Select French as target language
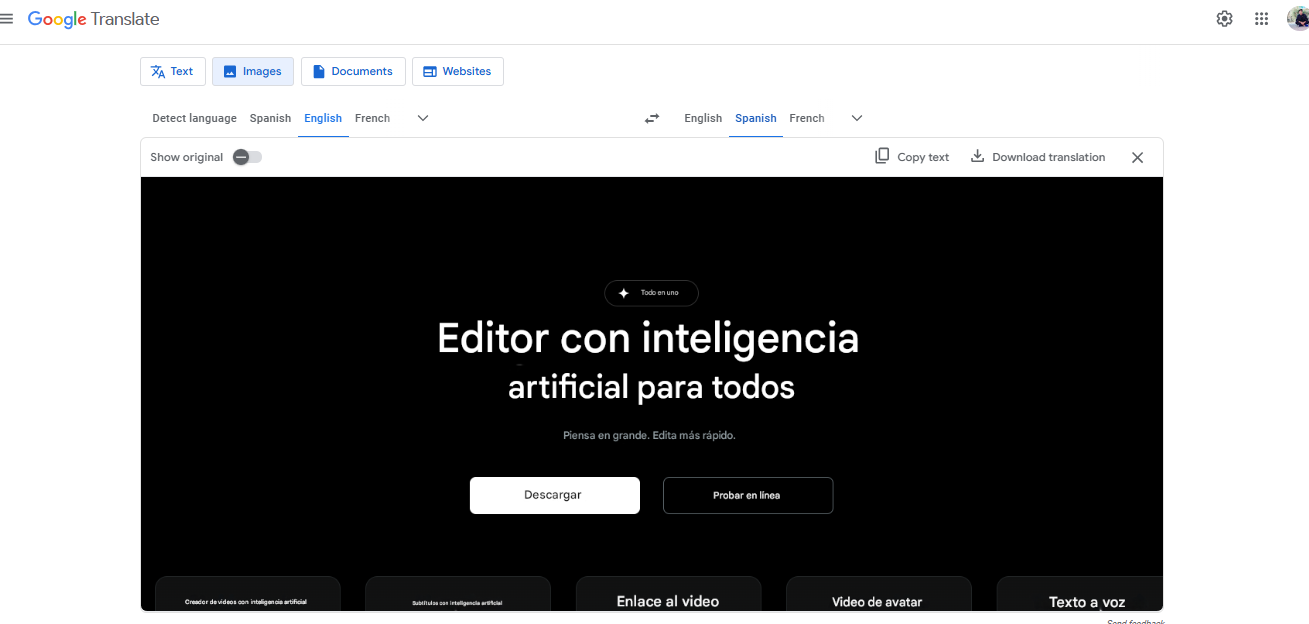This screenshot has width=1309, height=624. 807,118
